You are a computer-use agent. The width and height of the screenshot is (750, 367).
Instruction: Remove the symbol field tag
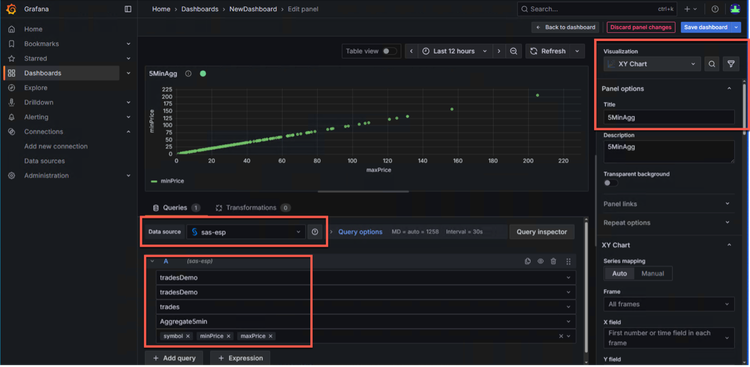(x=188, y=336)
